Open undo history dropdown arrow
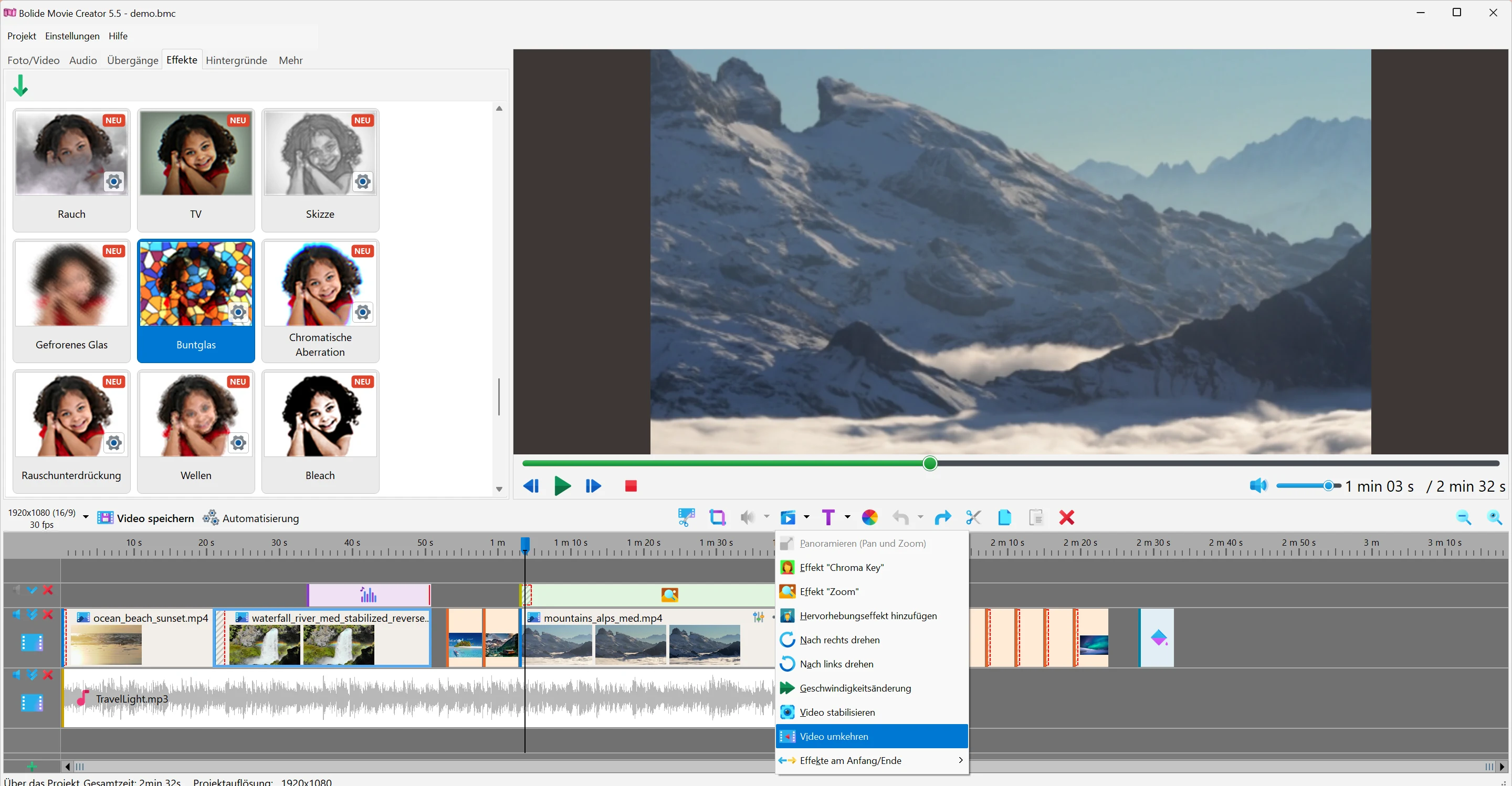This screenshot has width=1512, height=786. pyautogui.click(x=920, y=517)
